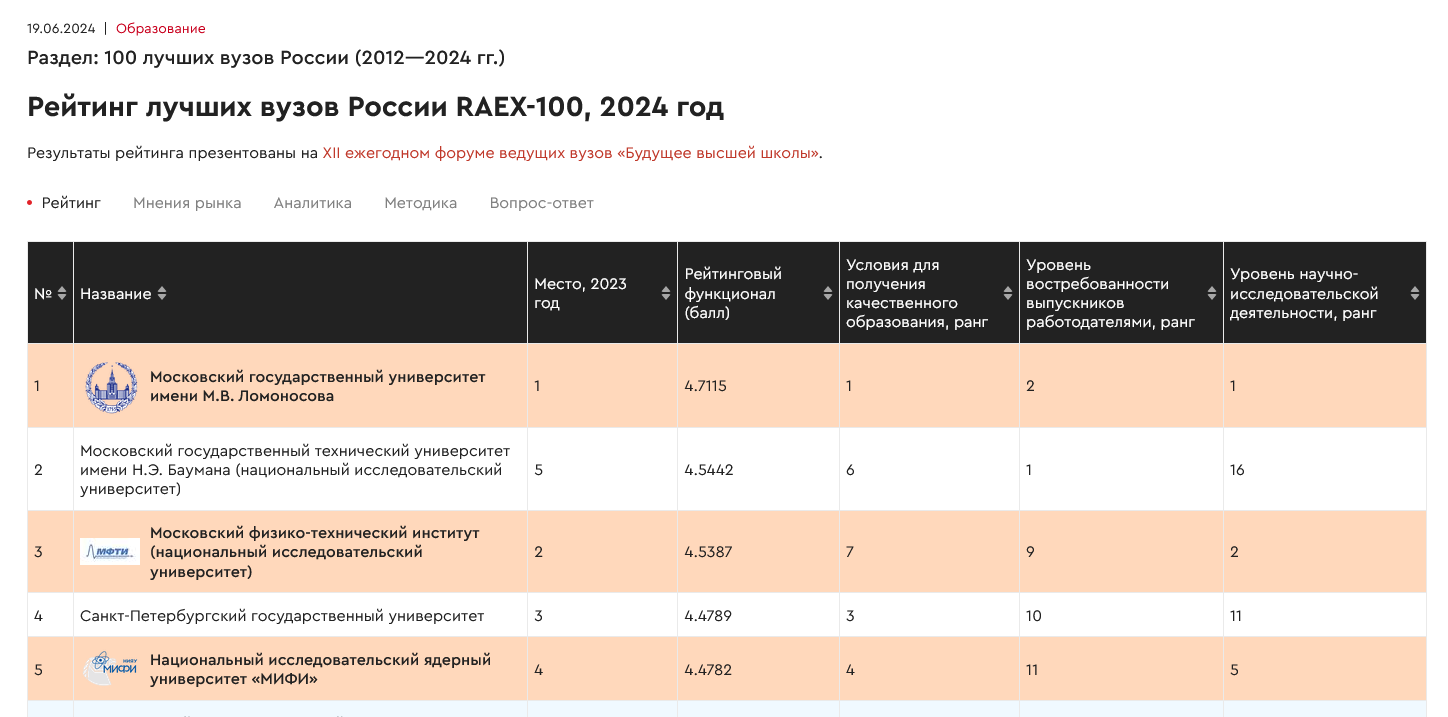Image resolution: width=1448 pixels, height=717 pixels.
Task: Click research rank 16 in Бауман row
Action: 1237,470
